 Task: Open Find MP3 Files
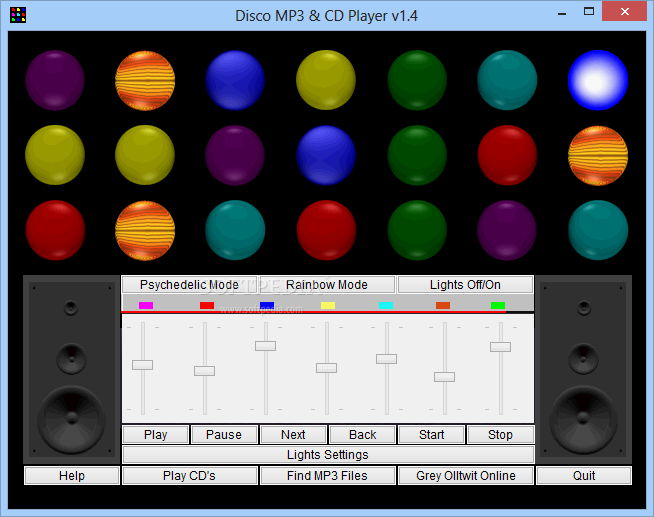pyautogui.click(x=327, y=476)
